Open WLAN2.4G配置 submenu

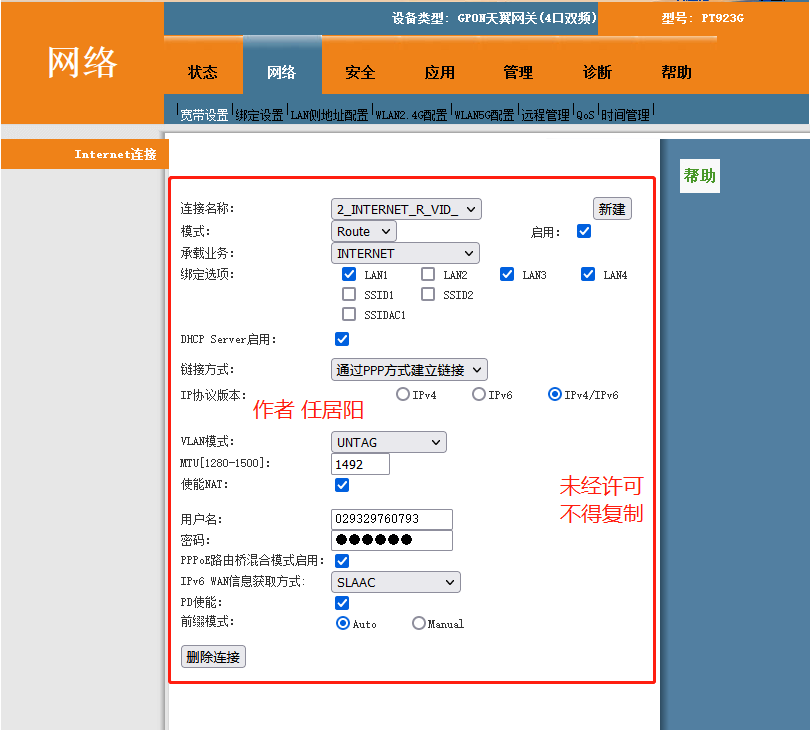tap(411, 115)
